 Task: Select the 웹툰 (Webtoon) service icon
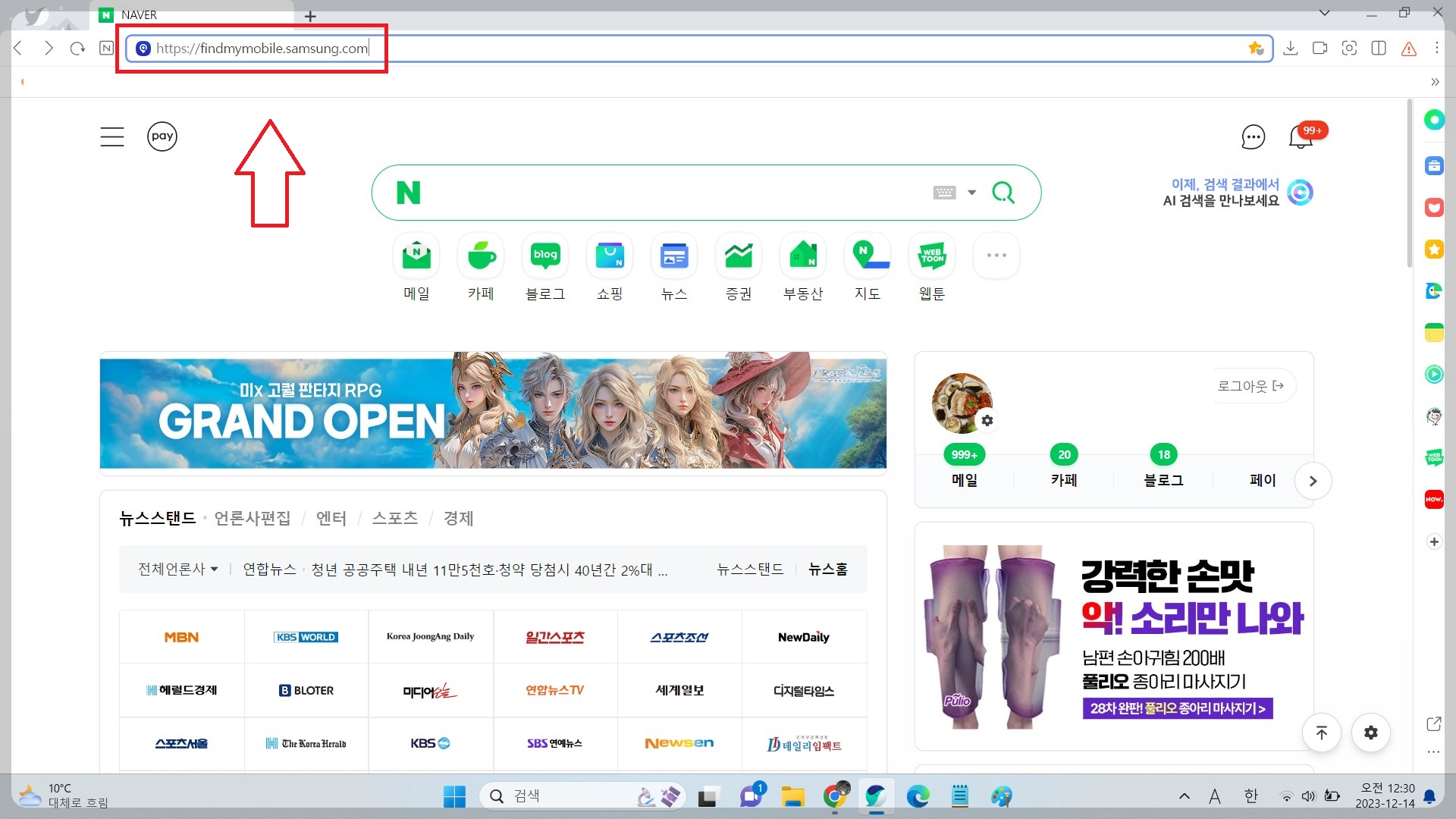931,256
